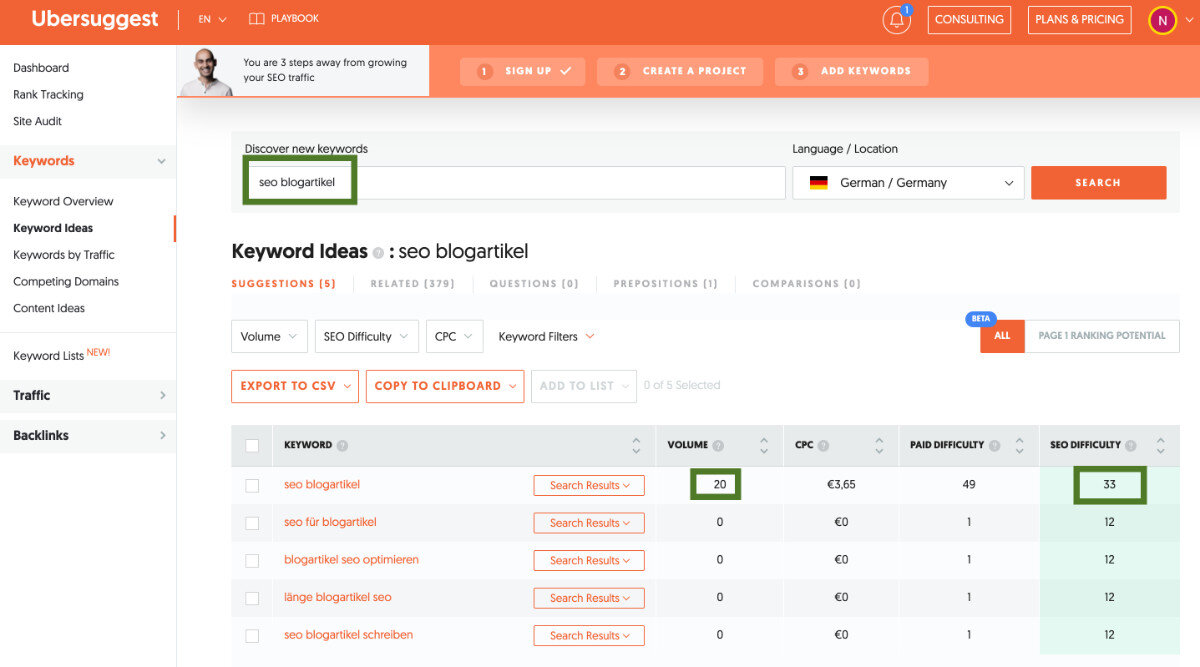The width and height of the screenshot is (1200, 667).
Task: Switch to ALL results toggle
Action: pos(1002,336)
